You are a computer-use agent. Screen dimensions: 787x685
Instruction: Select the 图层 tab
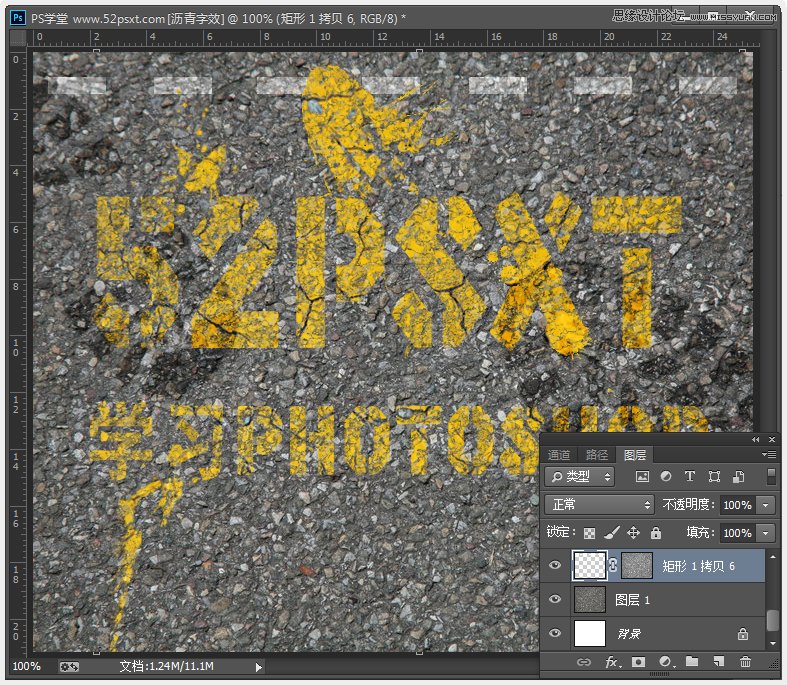point(635,455)
